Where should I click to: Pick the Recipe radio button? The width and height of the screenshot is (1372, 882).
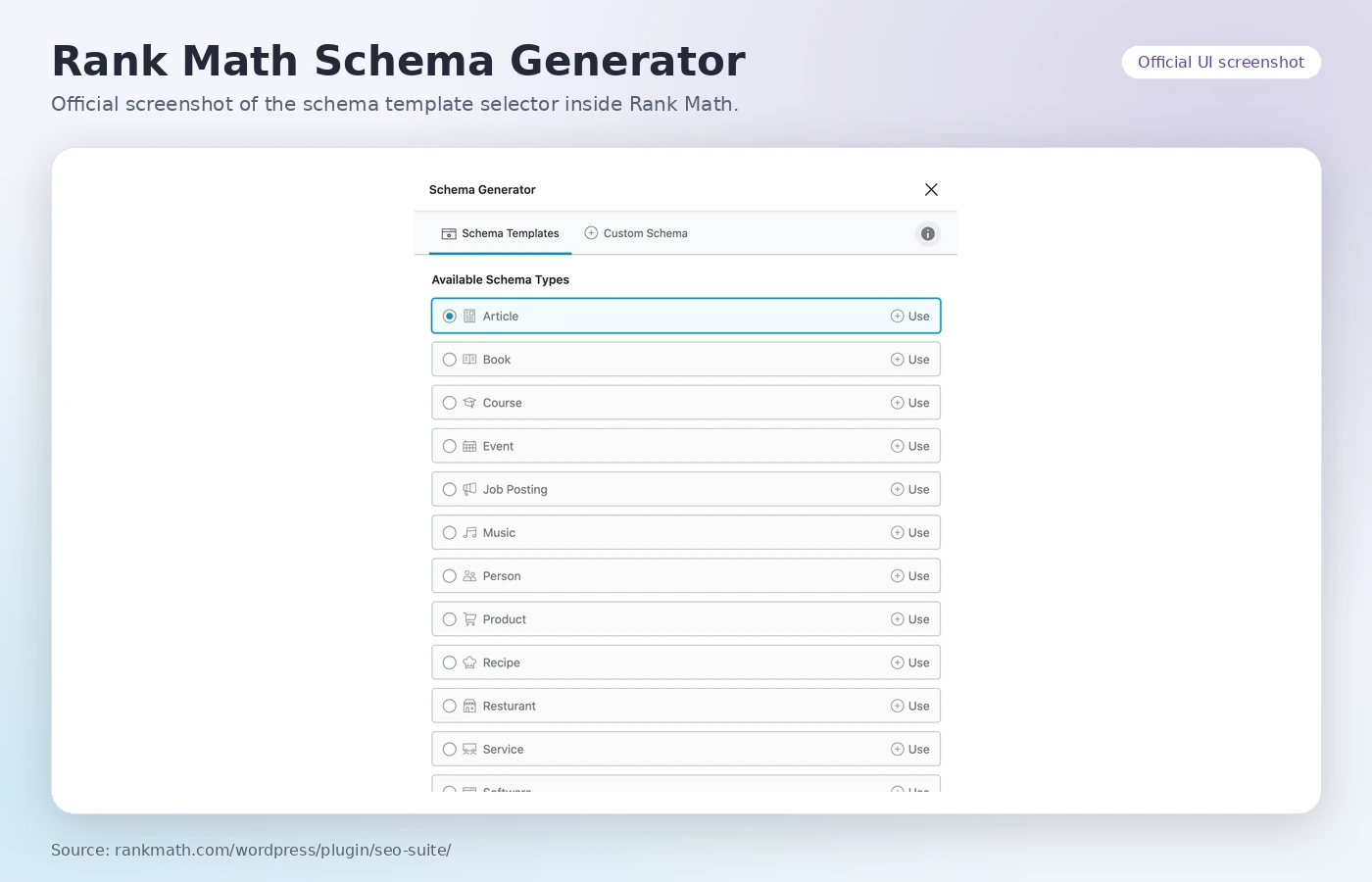pyautogui.click(x=449, y=662)
